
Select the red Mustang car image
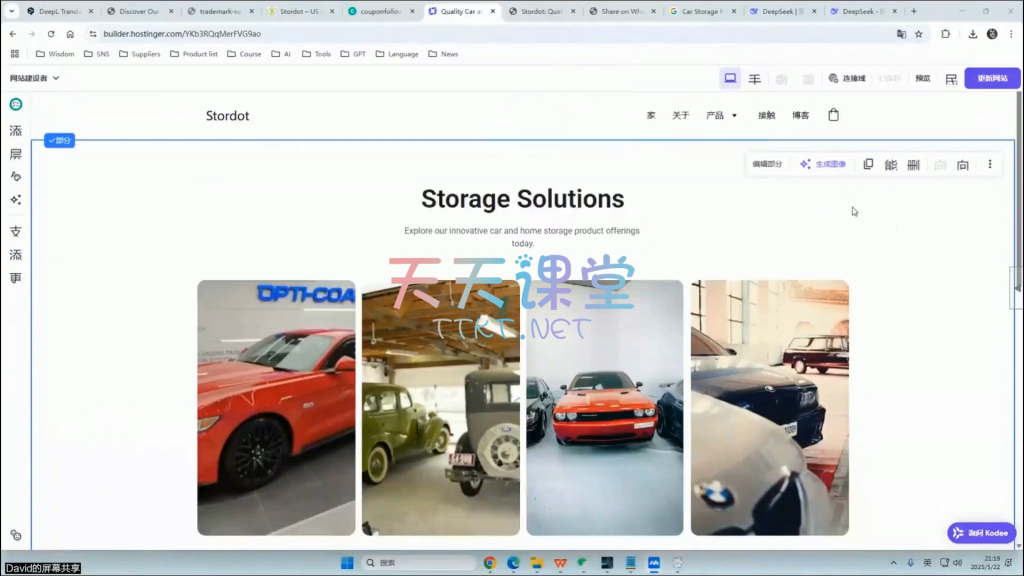tap(276, 407)
